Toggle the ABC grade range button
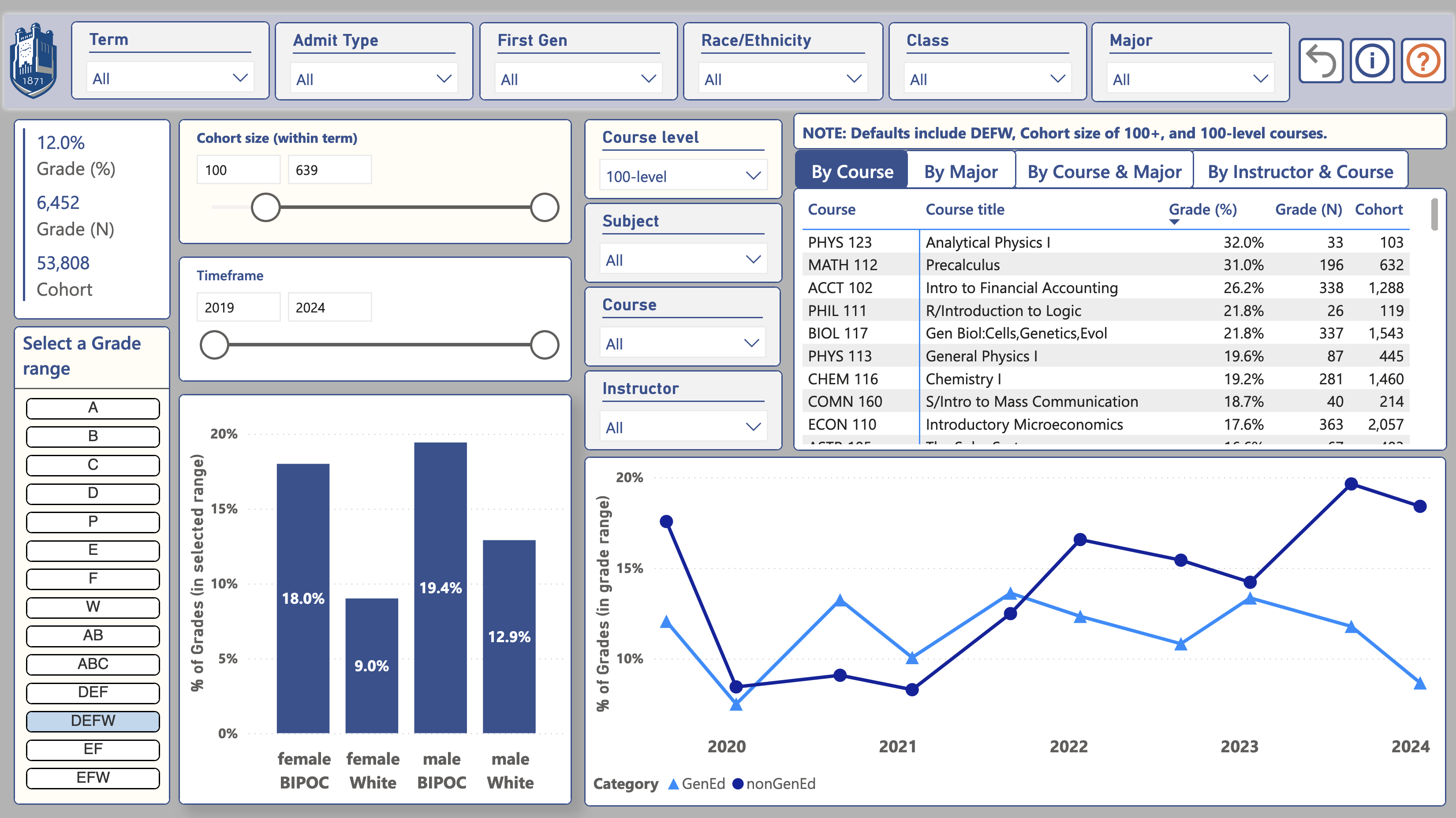This screenshot has height=818, width=1456. 93,663
